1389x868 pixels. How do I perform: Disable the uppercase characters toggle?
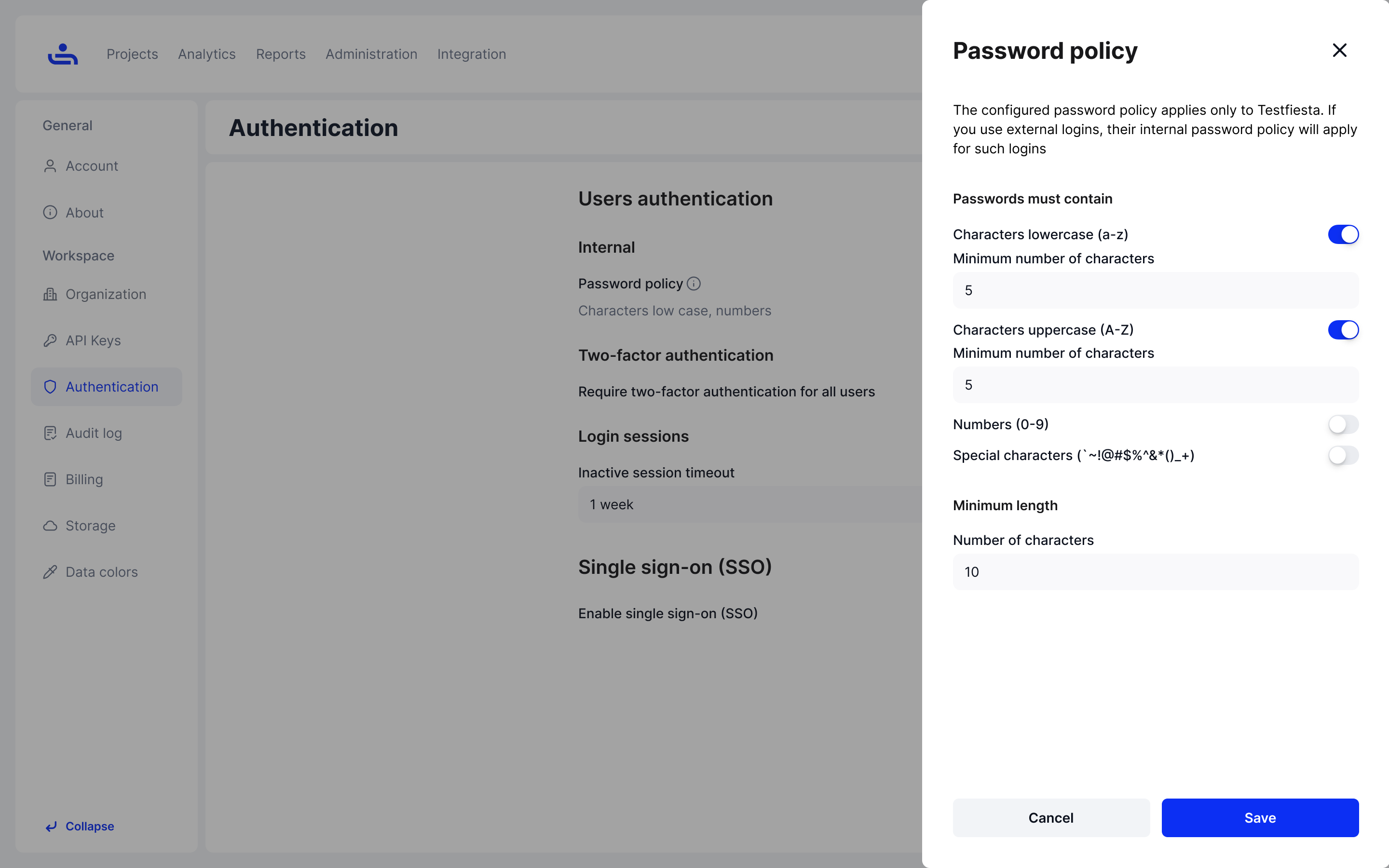[x=1343, y=330]
